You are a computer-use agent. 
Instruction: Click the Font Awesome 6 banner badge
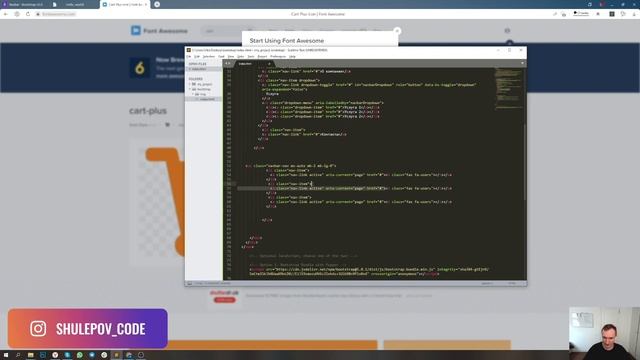tap(140, 68)
